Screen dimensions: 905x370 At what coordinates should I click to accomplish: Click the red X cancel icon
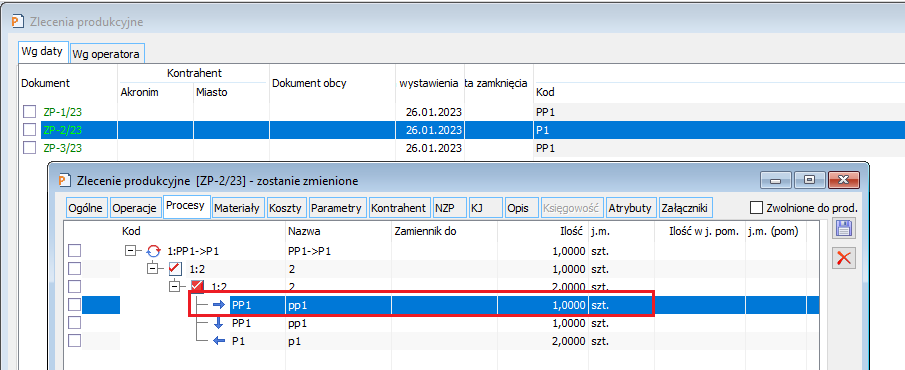[843, 258]
